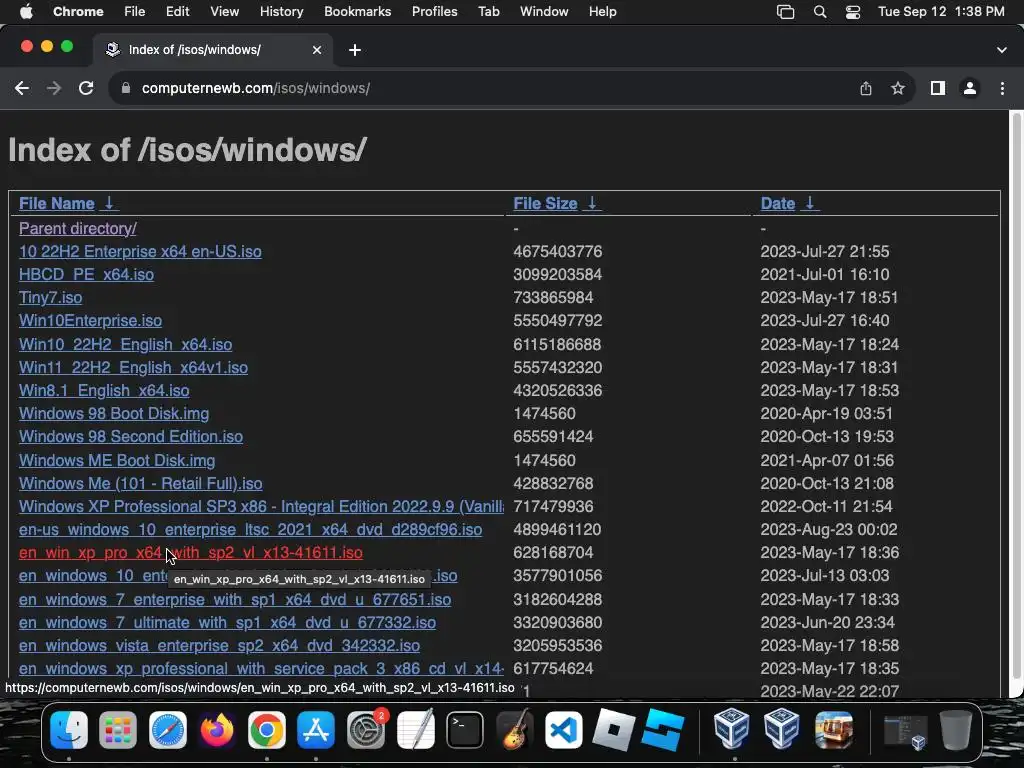Open the Window menu

coord(544,12)
